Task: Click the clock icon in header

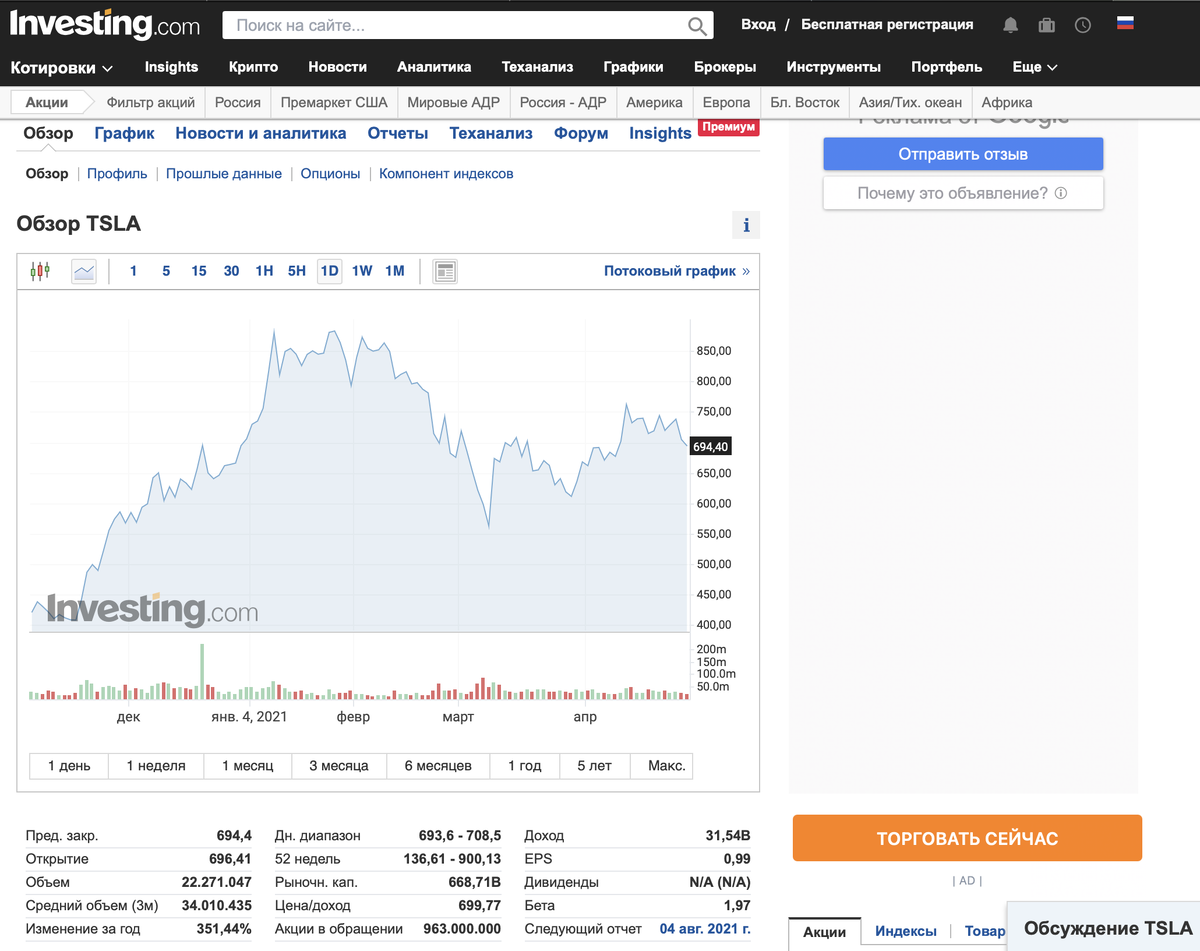Action: tap(1083, 25)
